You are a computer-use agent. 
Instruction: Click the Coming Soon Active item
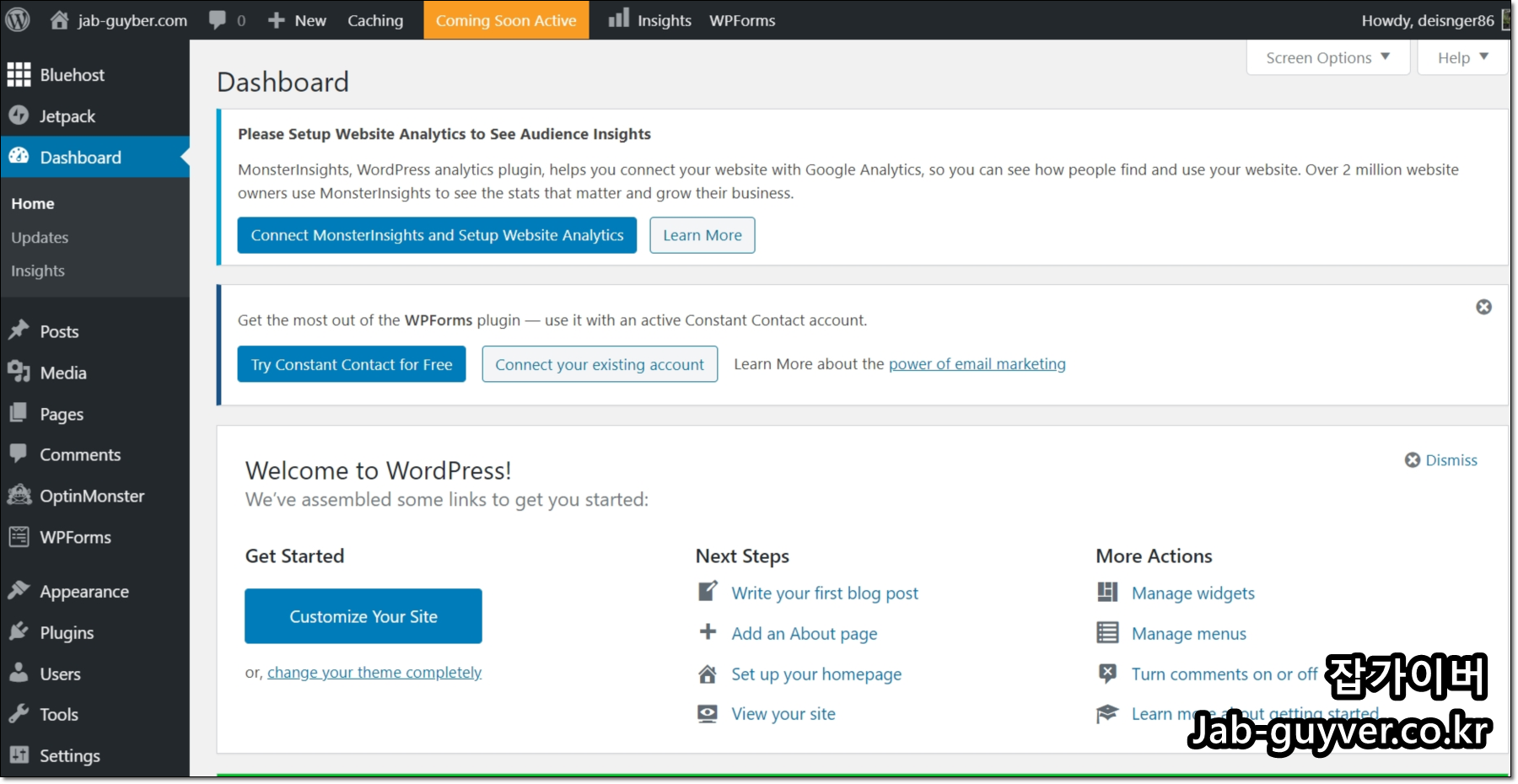[x=506, y=20]
